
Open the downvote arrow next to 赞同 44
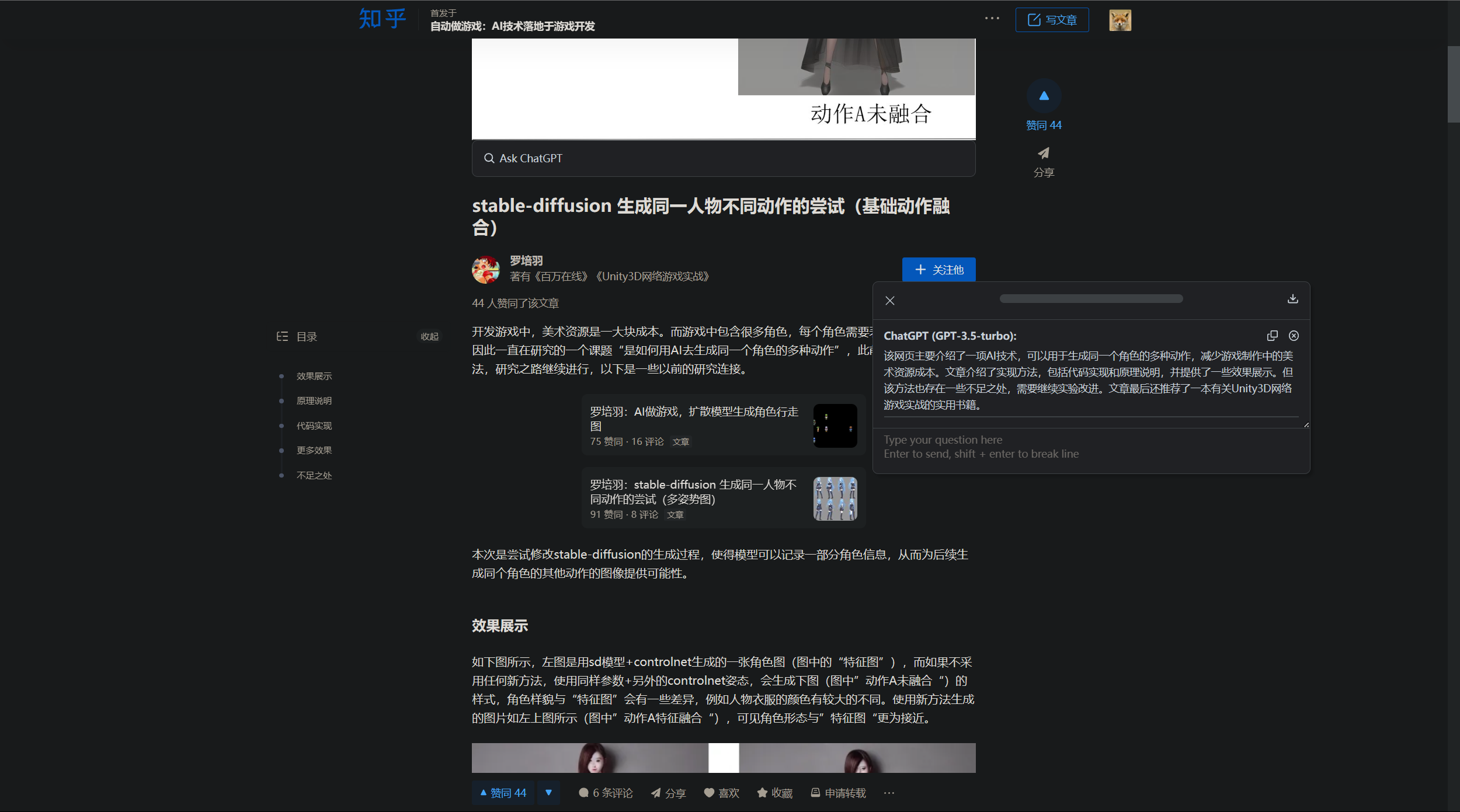pyautogui.click(x=548, y=793)
